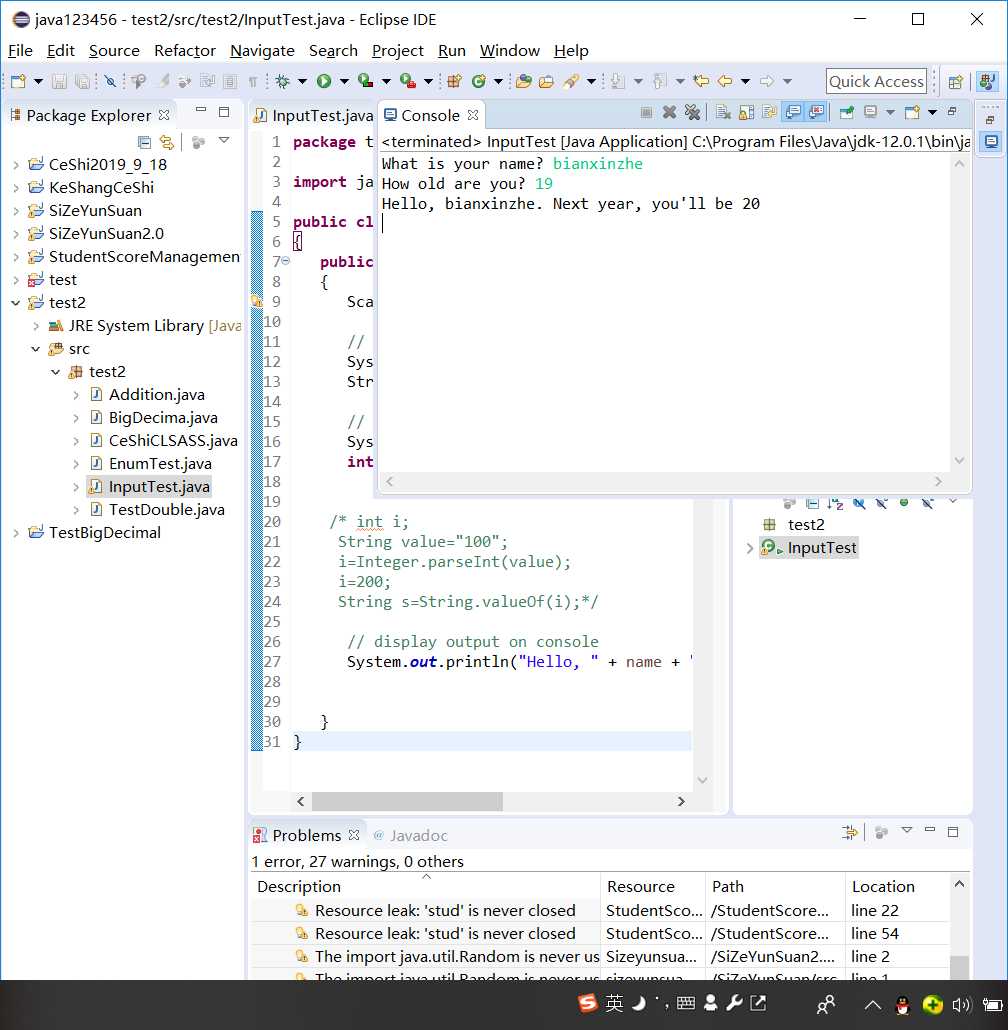Switch to the InputTest.java editor tab
The height and width of the screenshot is (1030, 1008).
click(x=314, y=116)
